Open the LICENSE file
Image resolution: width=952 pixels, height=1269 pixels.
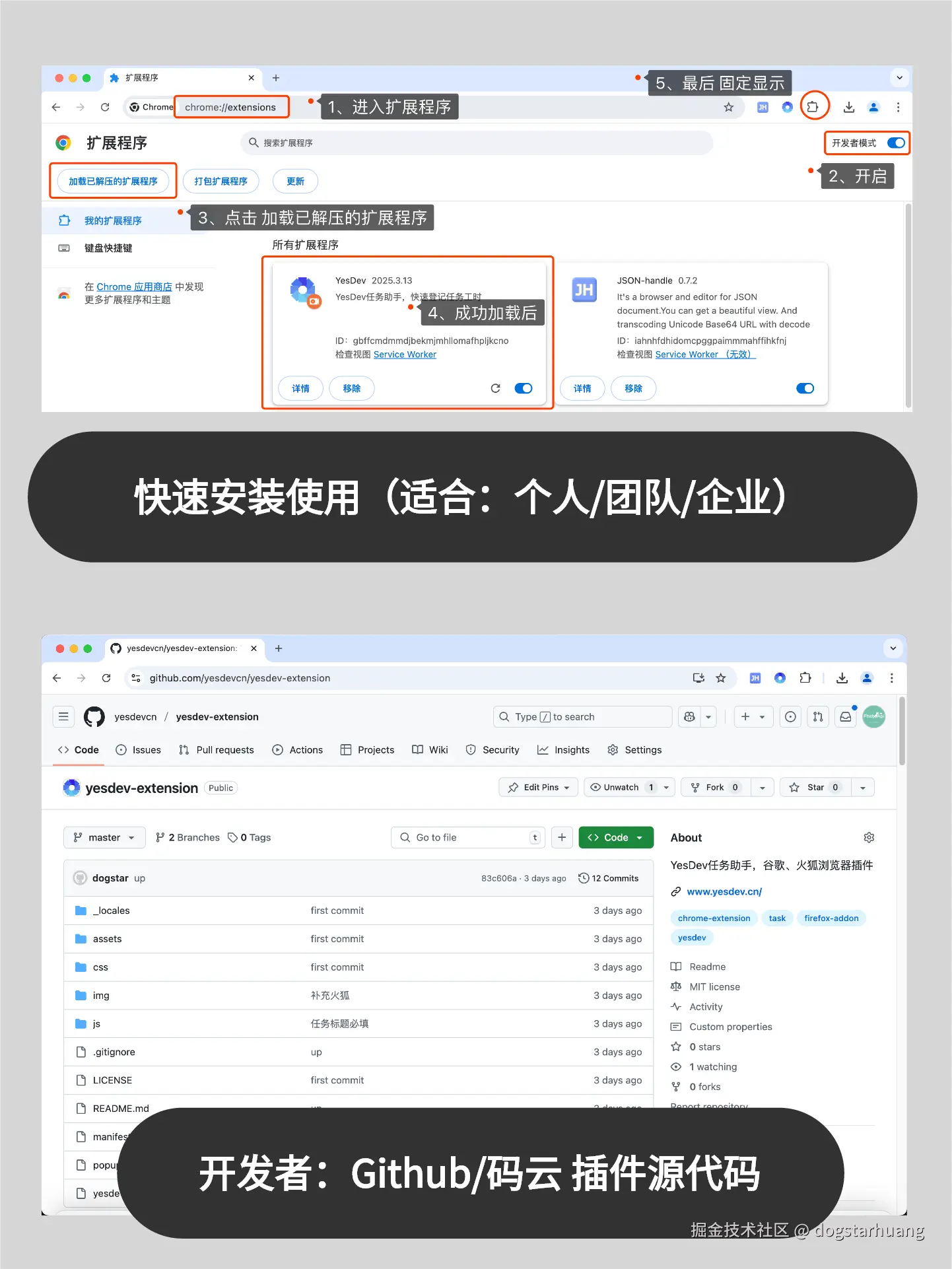point(112,1080)
